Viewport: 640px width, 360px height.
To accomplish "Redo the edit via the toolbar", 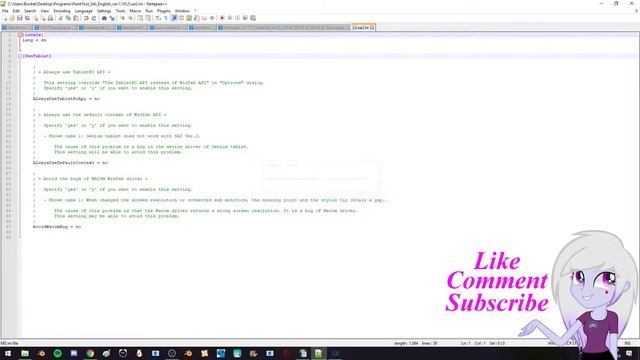I will tap(94, 18).
